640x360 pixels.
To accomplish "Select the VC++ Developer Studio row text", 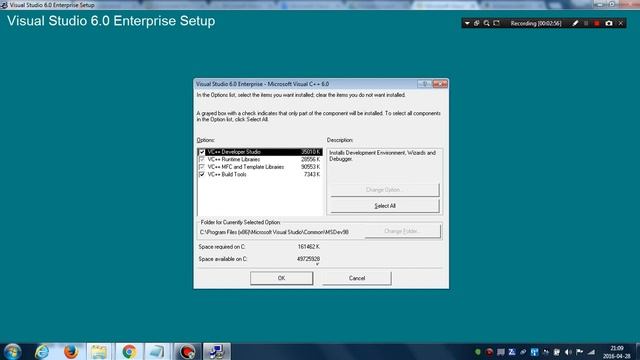I will (x=234, y=152).
